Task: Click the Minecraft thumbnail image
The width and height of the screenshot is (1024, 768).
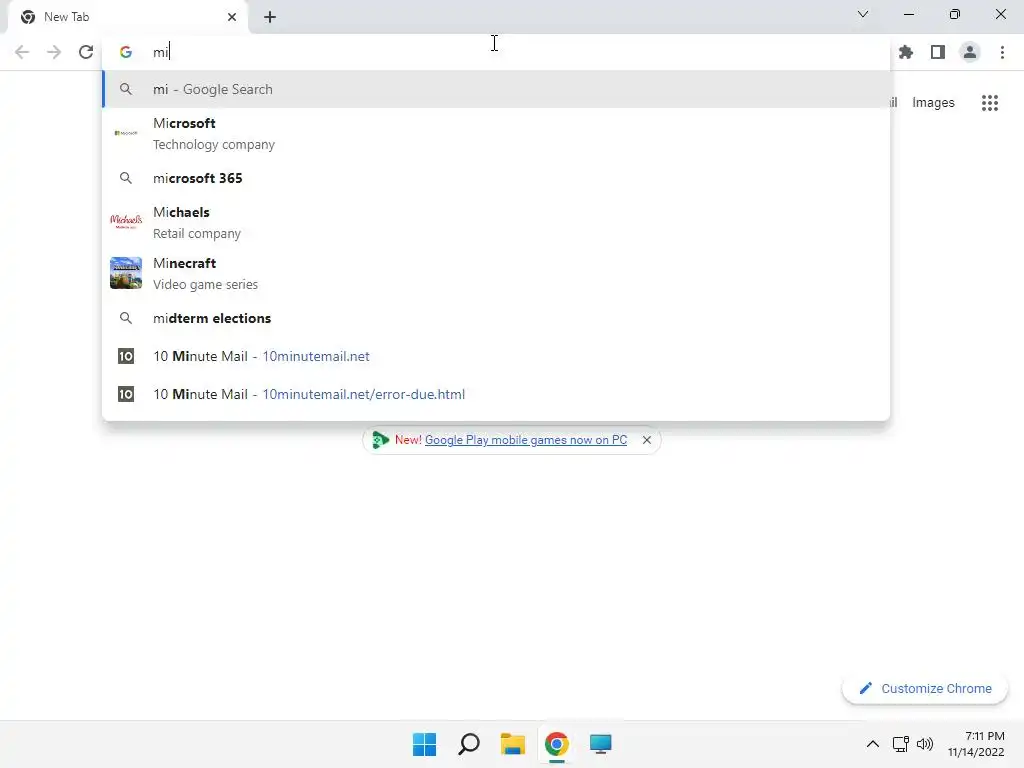Action: [x=126, y=273]
